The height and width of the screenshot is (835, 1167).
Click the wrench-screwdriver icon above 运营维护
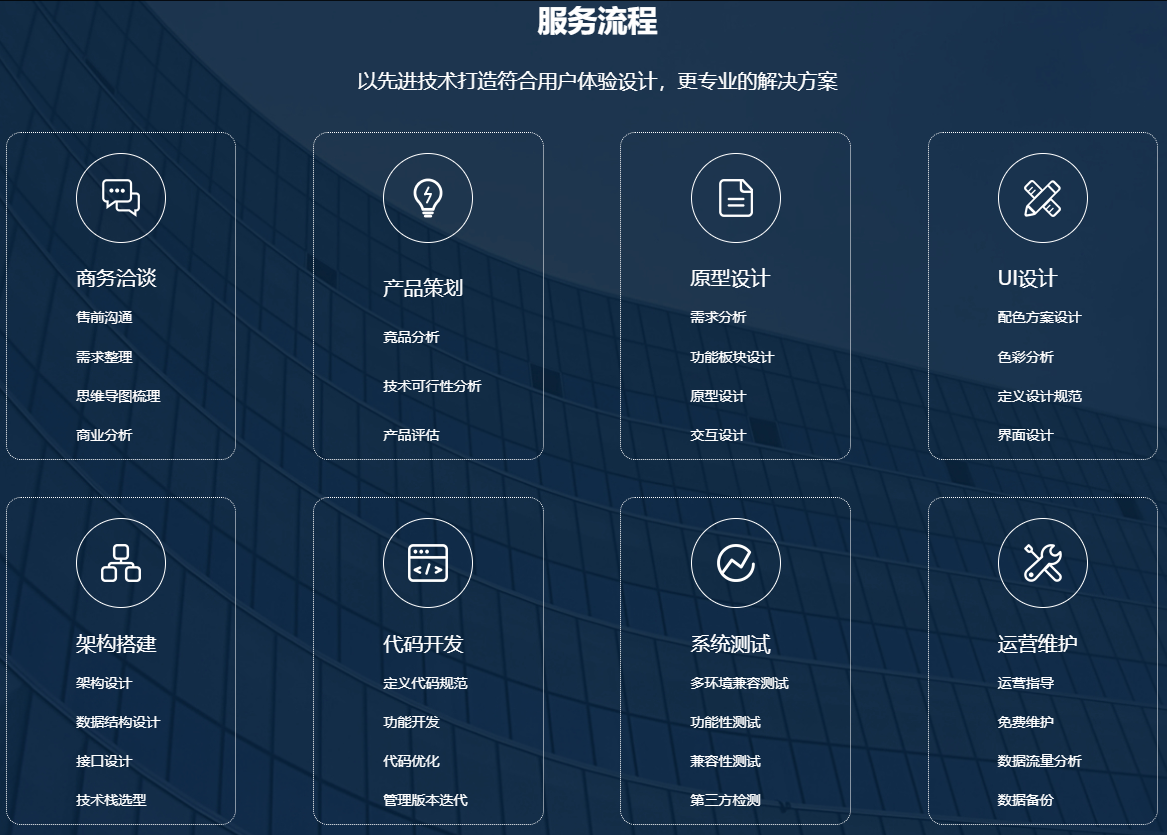point(1042,563)
